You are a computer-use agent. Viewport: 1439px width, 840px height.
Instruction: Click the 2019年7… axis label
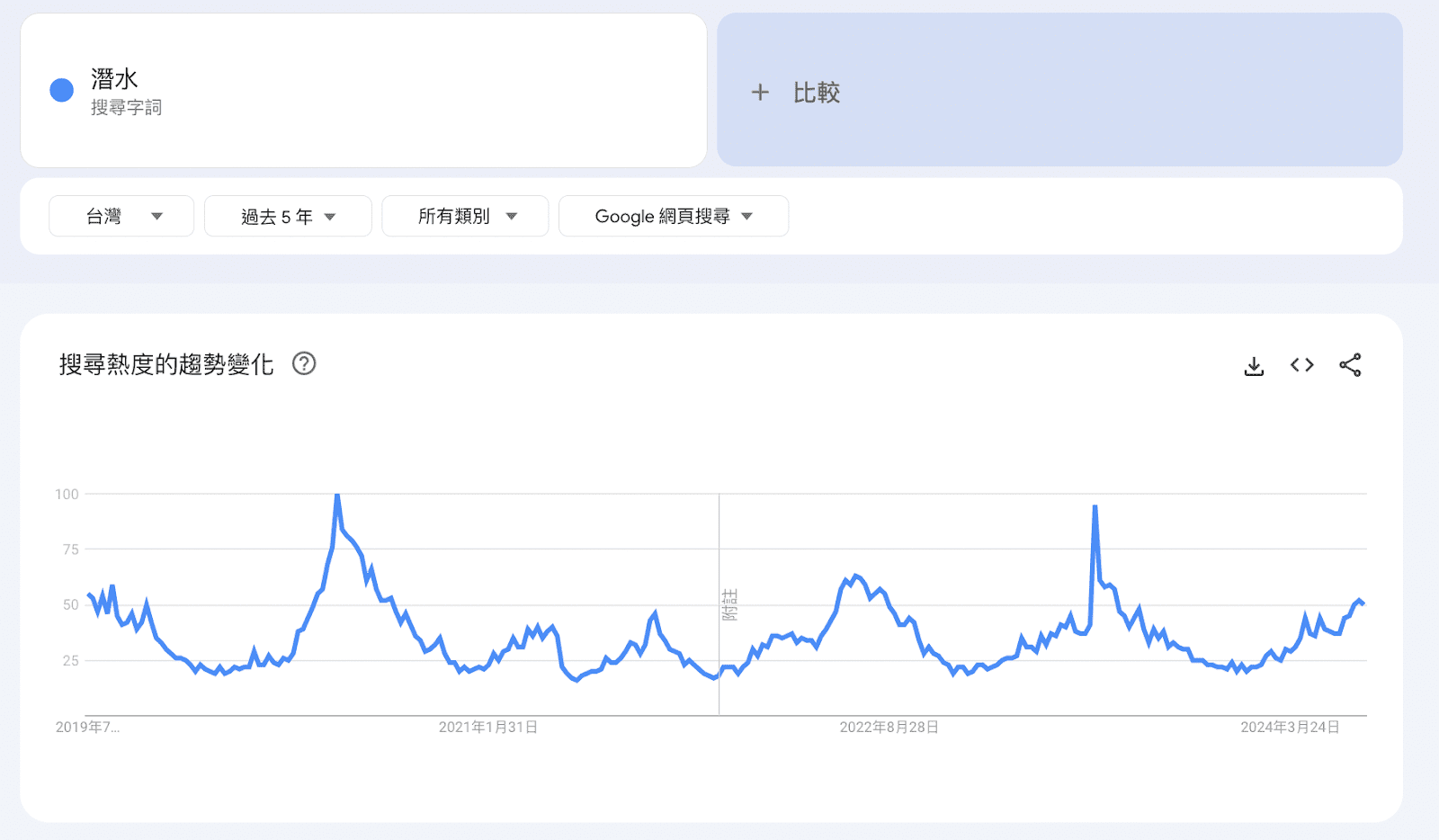click(87, 727)
